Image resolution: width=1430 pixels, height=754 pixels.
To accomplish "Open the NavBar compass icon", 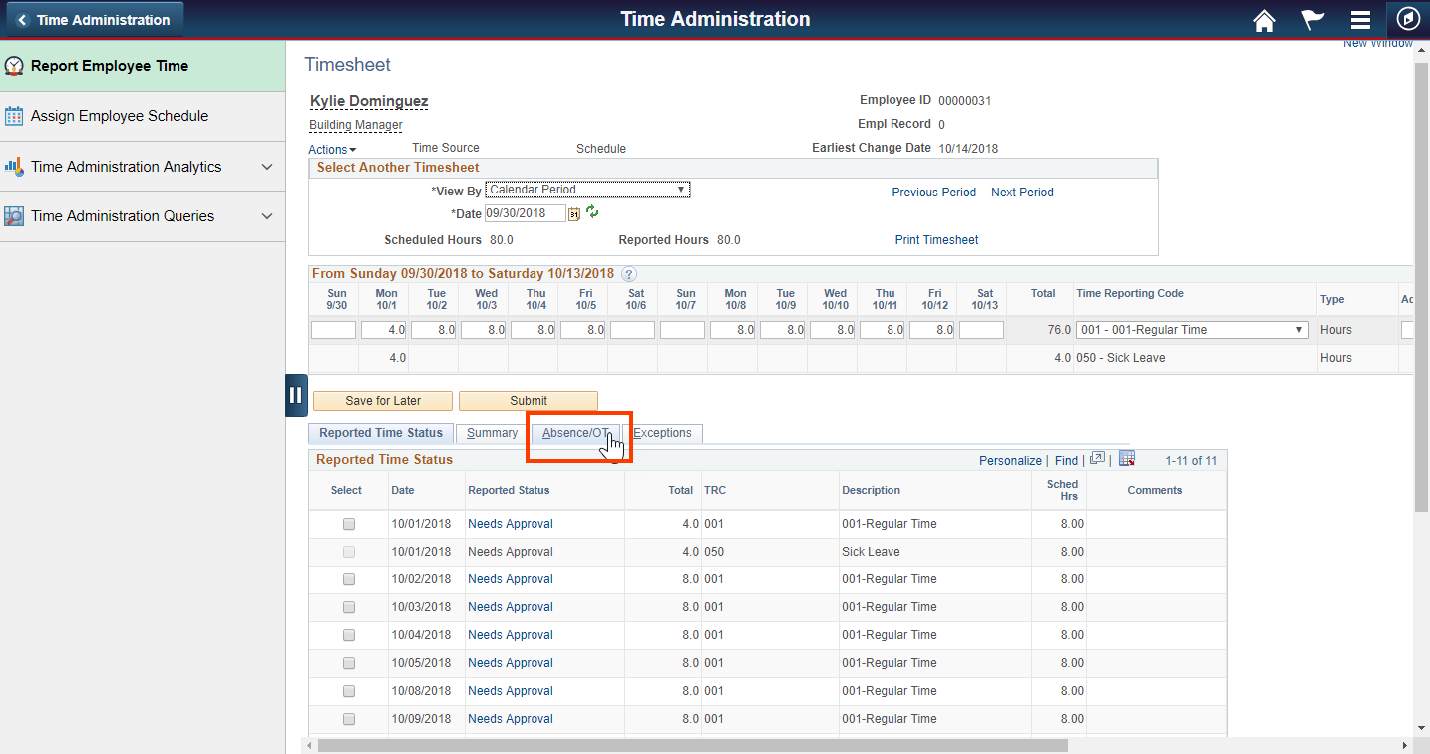I will point(1407,19).
